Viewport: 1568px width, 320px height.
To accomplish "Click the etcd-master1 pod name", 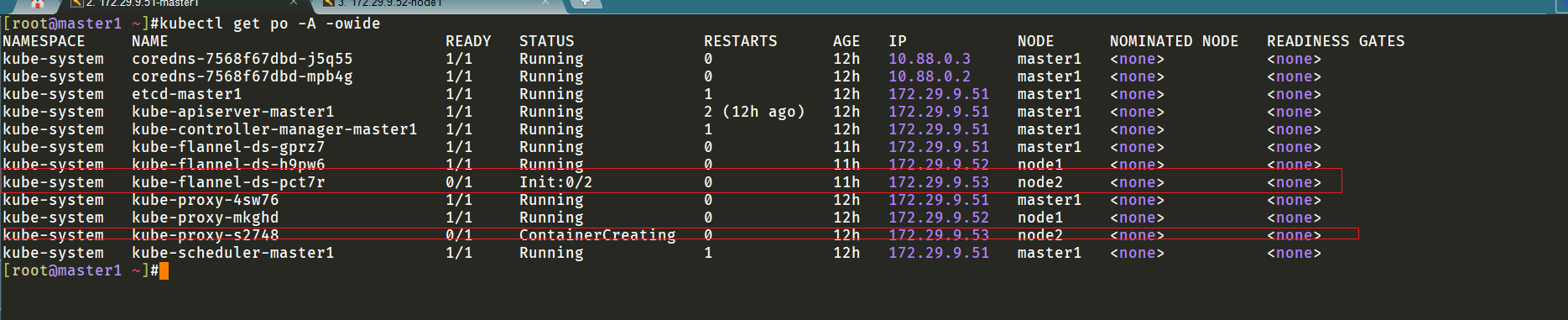I will [186, 94].
